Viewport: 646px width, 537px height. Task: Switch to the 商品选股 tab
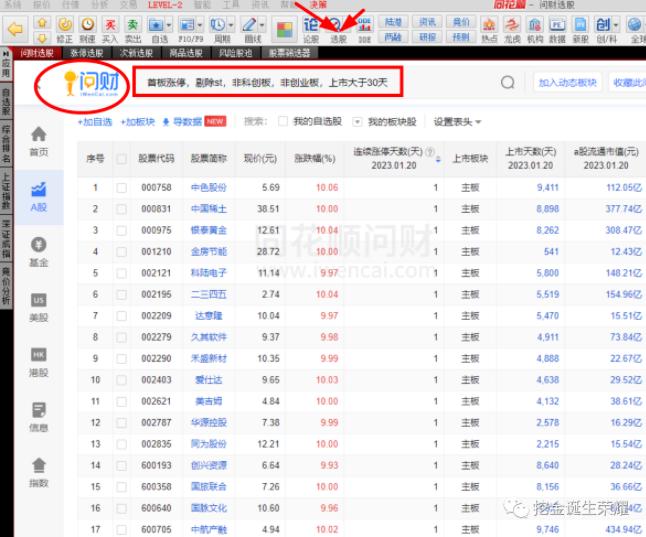[x=186, y=53]
